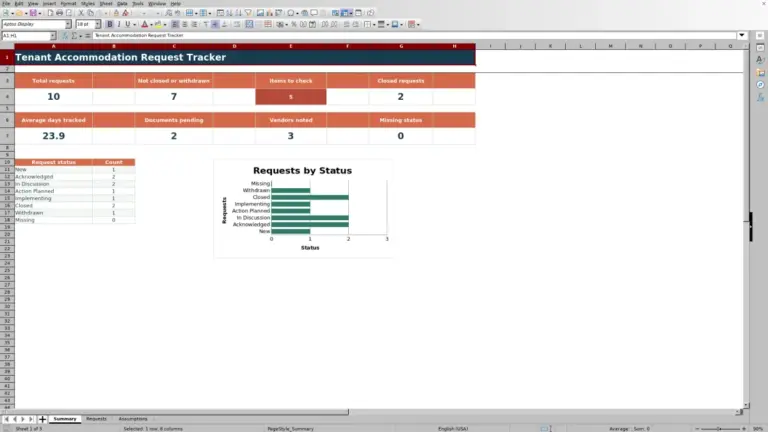Click the sidebar Navigator compass icon
768x432 pixels.
click(760, 85)
